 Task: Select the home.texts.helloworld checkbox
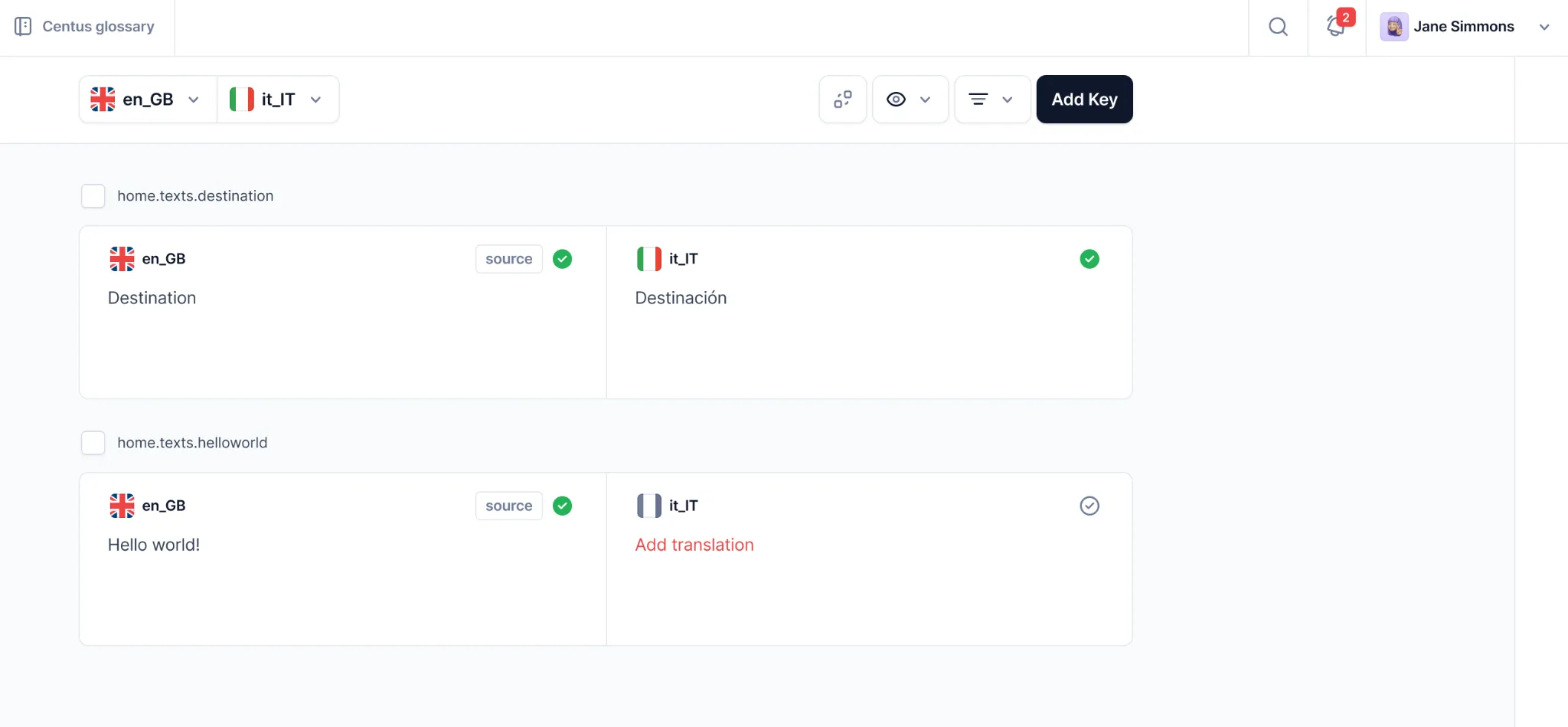pos(93,442)
